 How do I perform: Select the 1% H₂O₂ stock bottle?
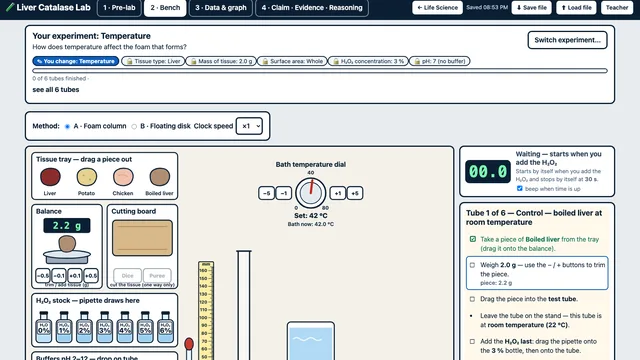[x=64, y=327]
